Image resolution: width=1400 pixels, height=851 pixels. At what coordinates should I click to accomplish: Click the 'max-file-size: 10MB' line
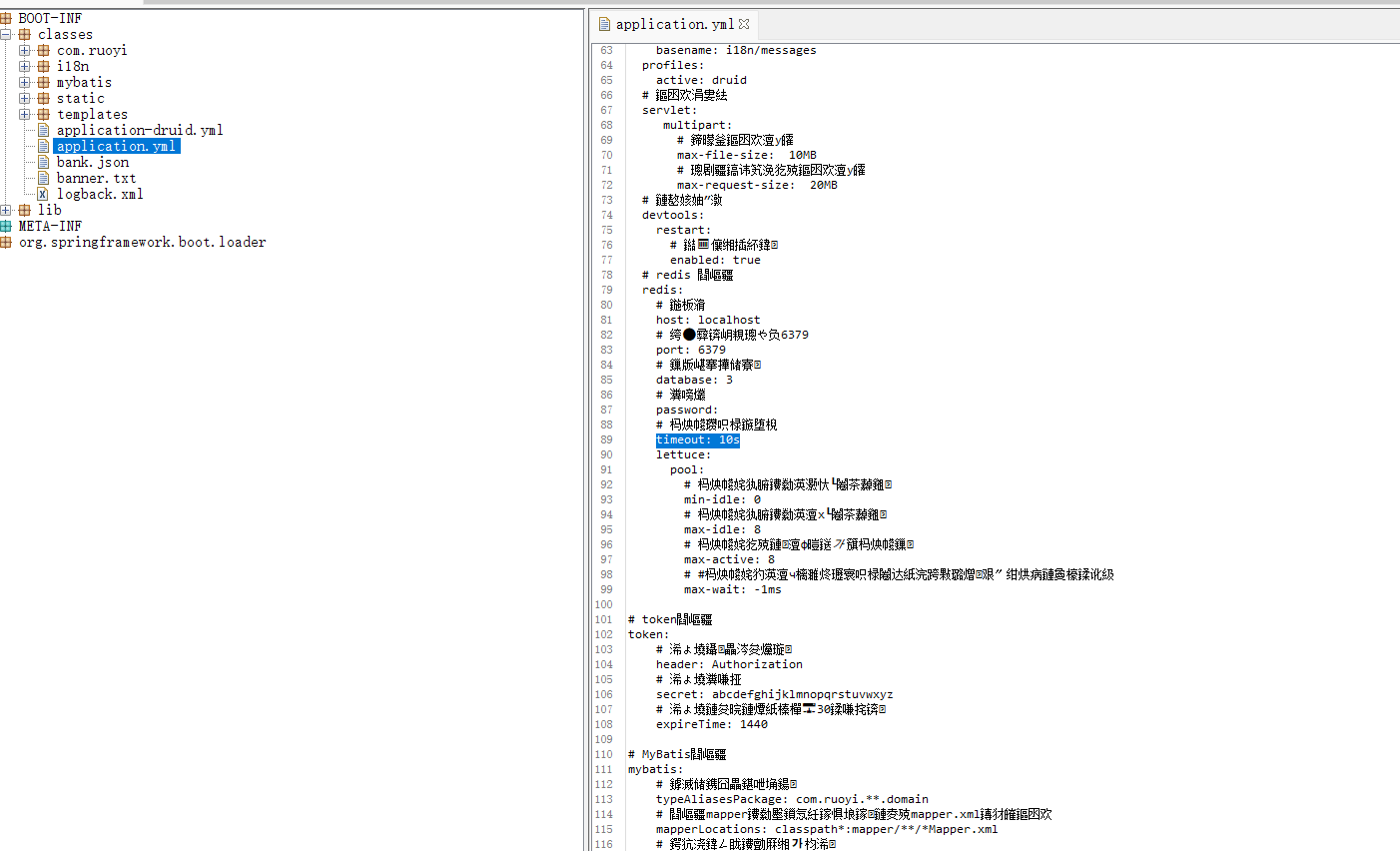coord(747,155)
